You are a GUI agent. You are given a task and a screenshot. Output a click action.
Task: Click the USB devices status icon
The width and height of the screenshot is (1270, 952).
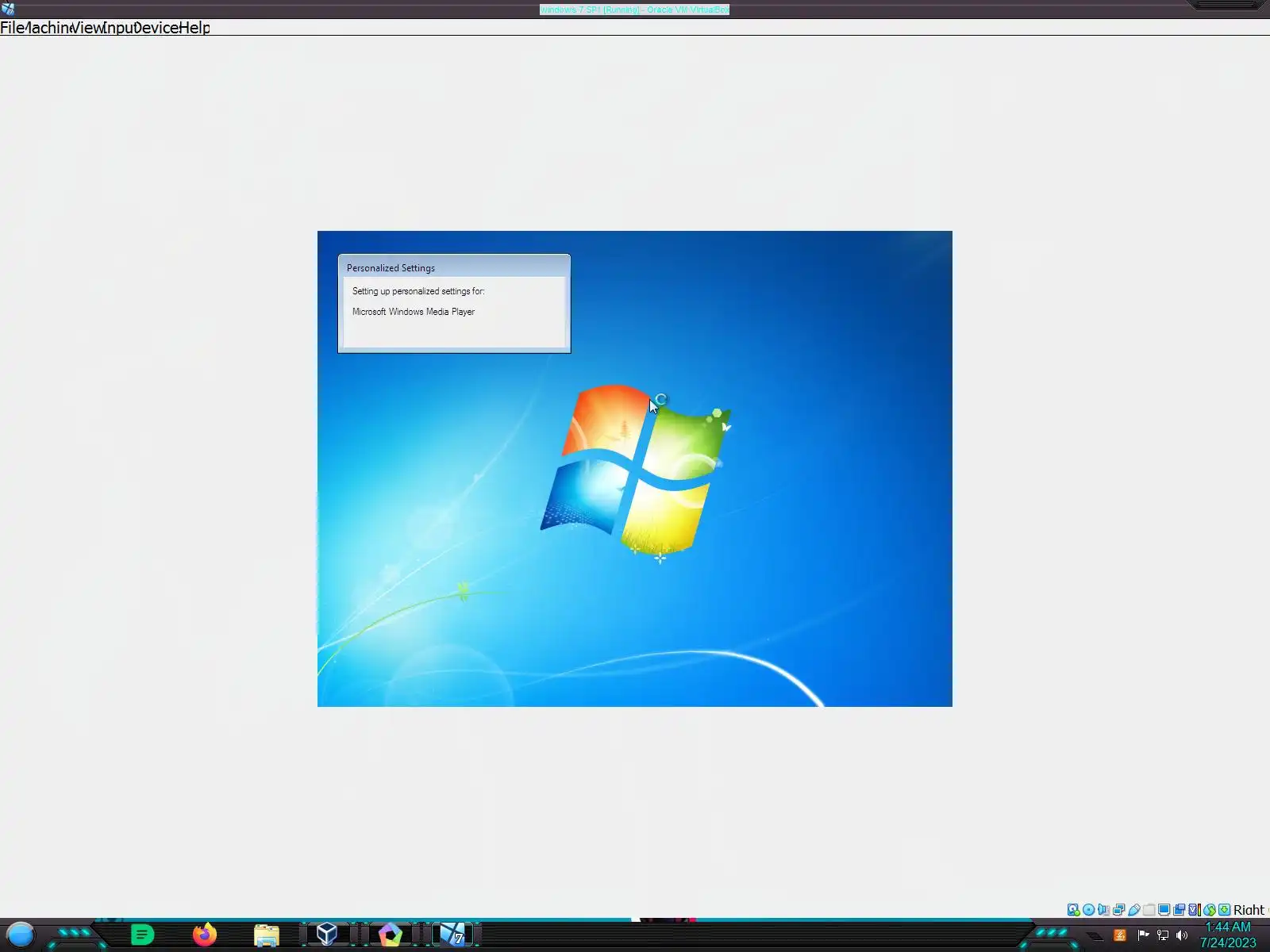(1133, 910)
